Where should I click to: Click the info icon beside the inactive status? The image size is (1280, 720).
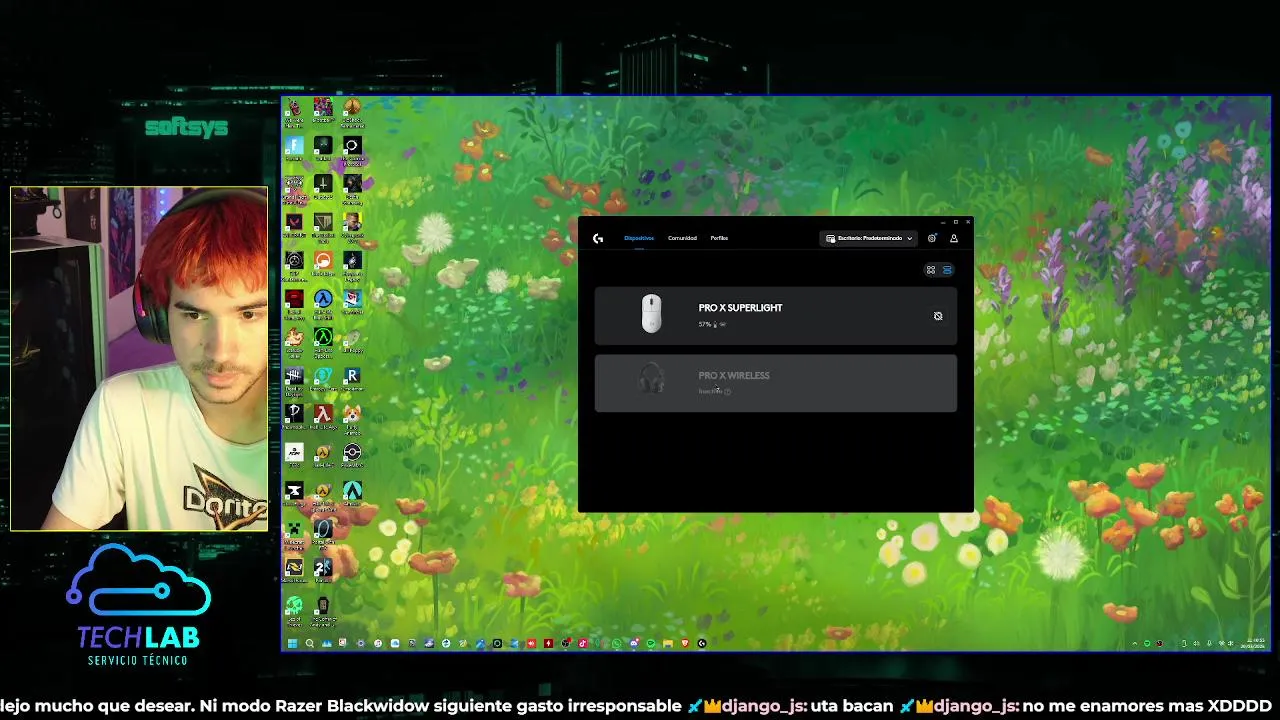click(x=728, y=392)
